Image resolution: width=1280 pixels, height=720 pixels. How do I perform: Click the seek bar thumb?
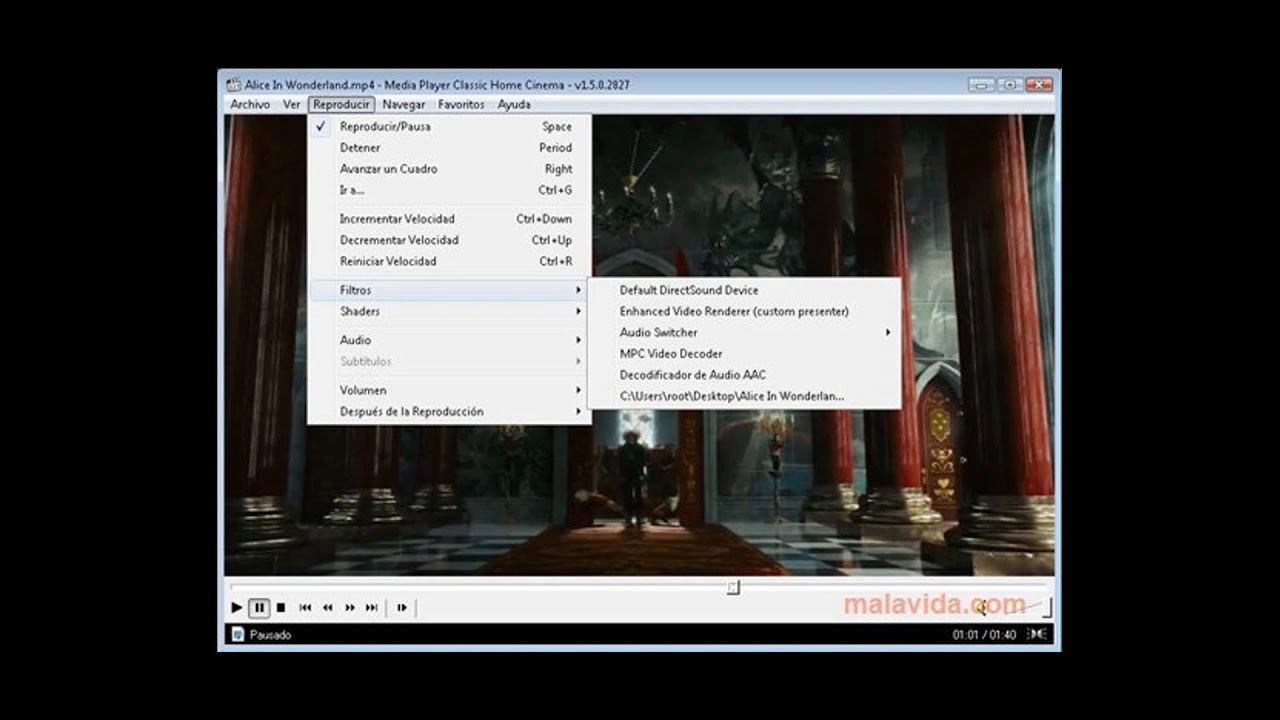pos(733,587)
